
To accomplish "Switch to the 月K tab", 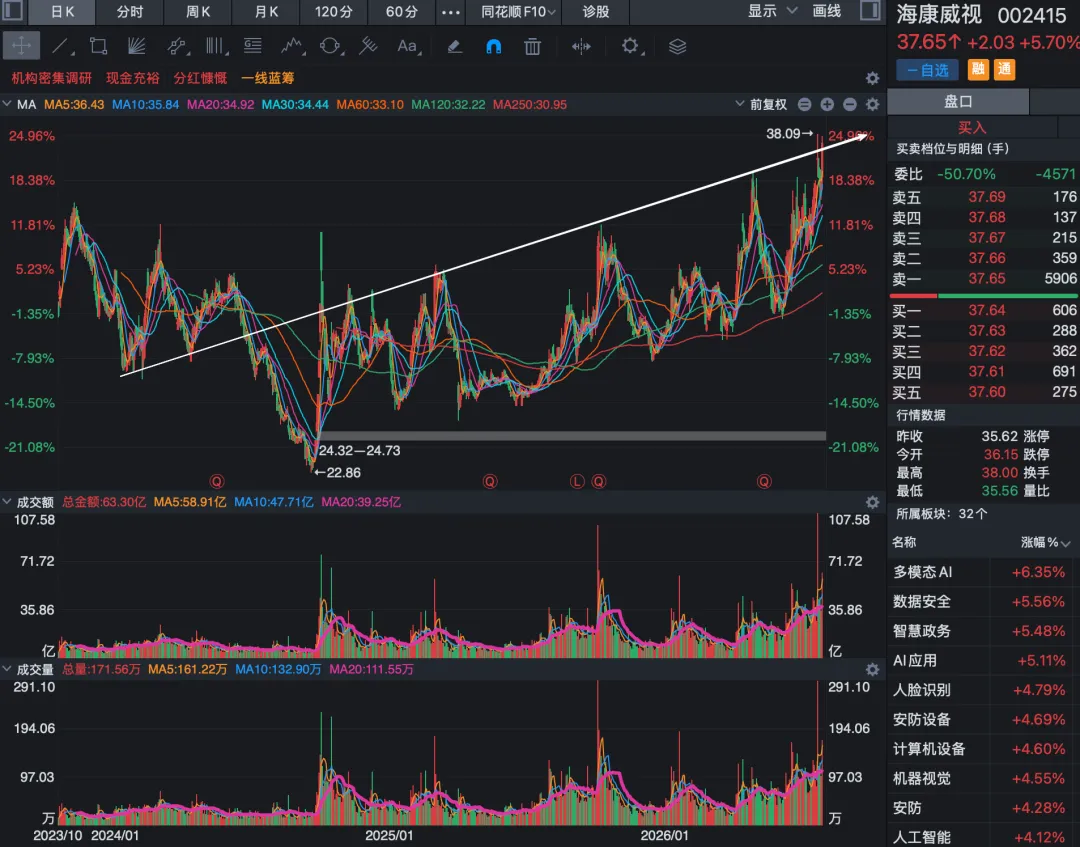I will [x=266, y=12].
